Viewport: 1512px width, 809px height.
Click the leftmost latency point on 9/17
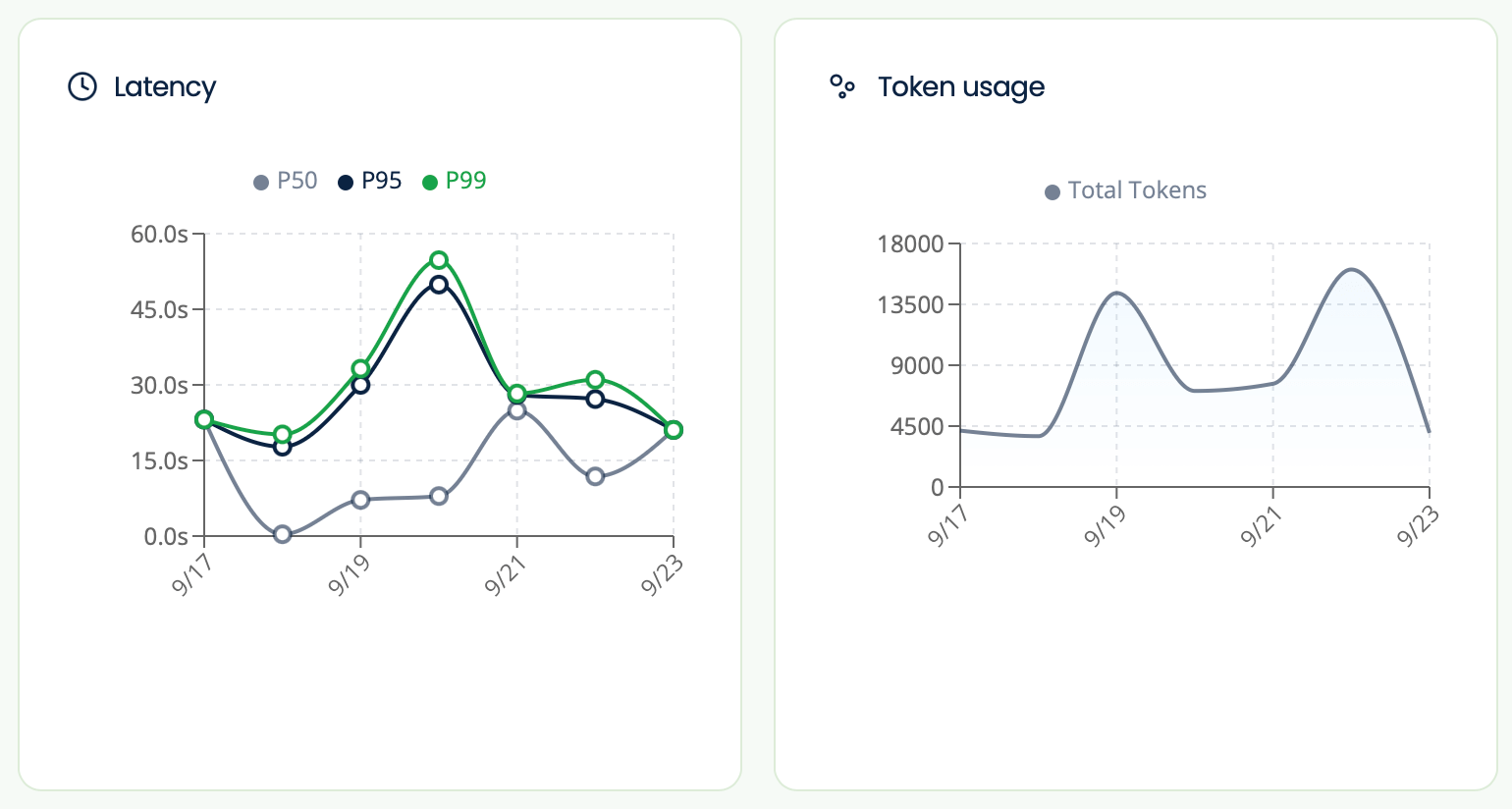(x=204, y=419)
